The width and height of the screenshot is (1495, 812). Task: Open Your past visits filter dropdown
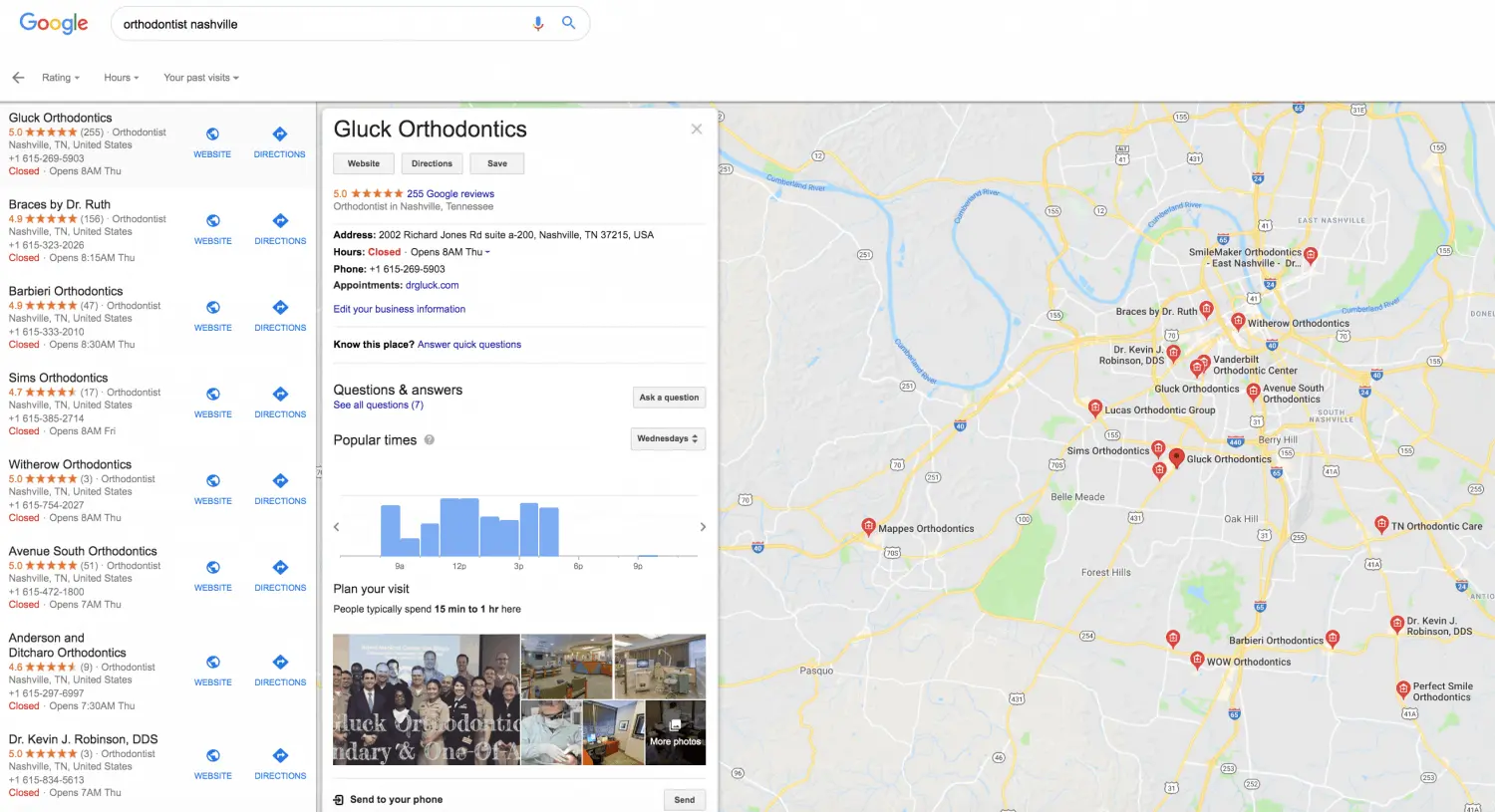click(201, 78)
